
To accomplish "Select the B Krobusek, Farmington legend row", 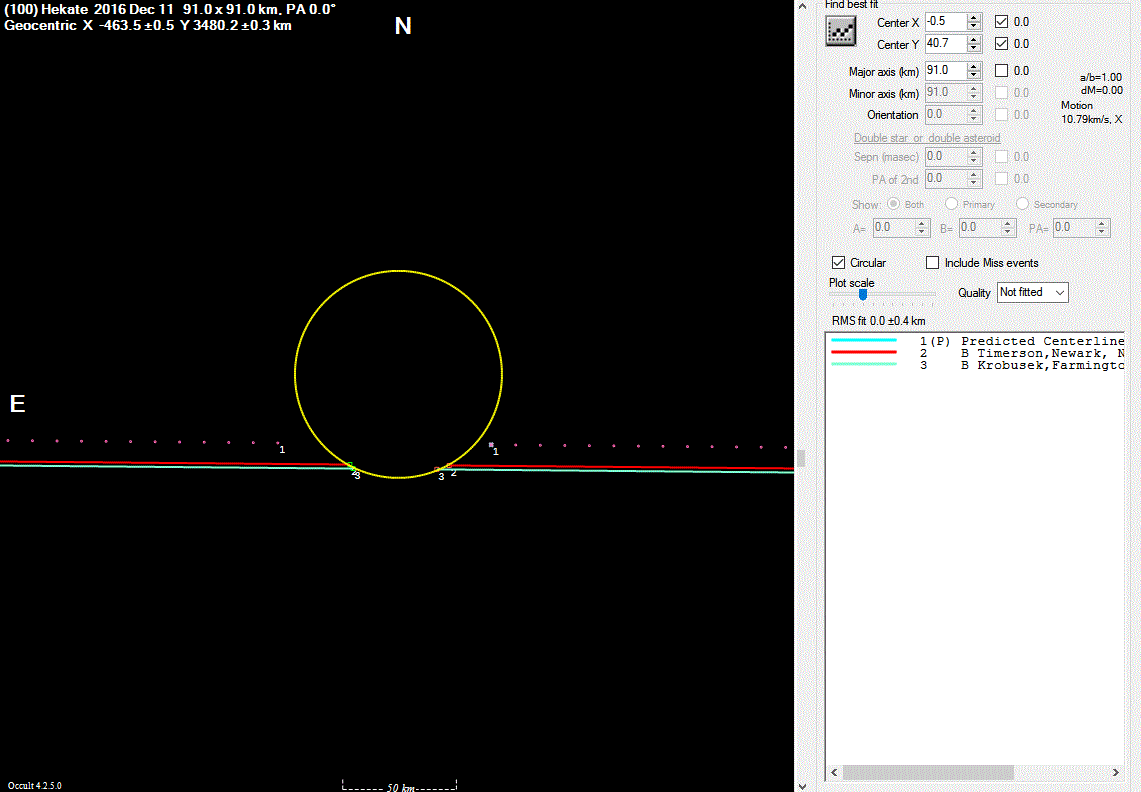I will [x=975, y=365].
